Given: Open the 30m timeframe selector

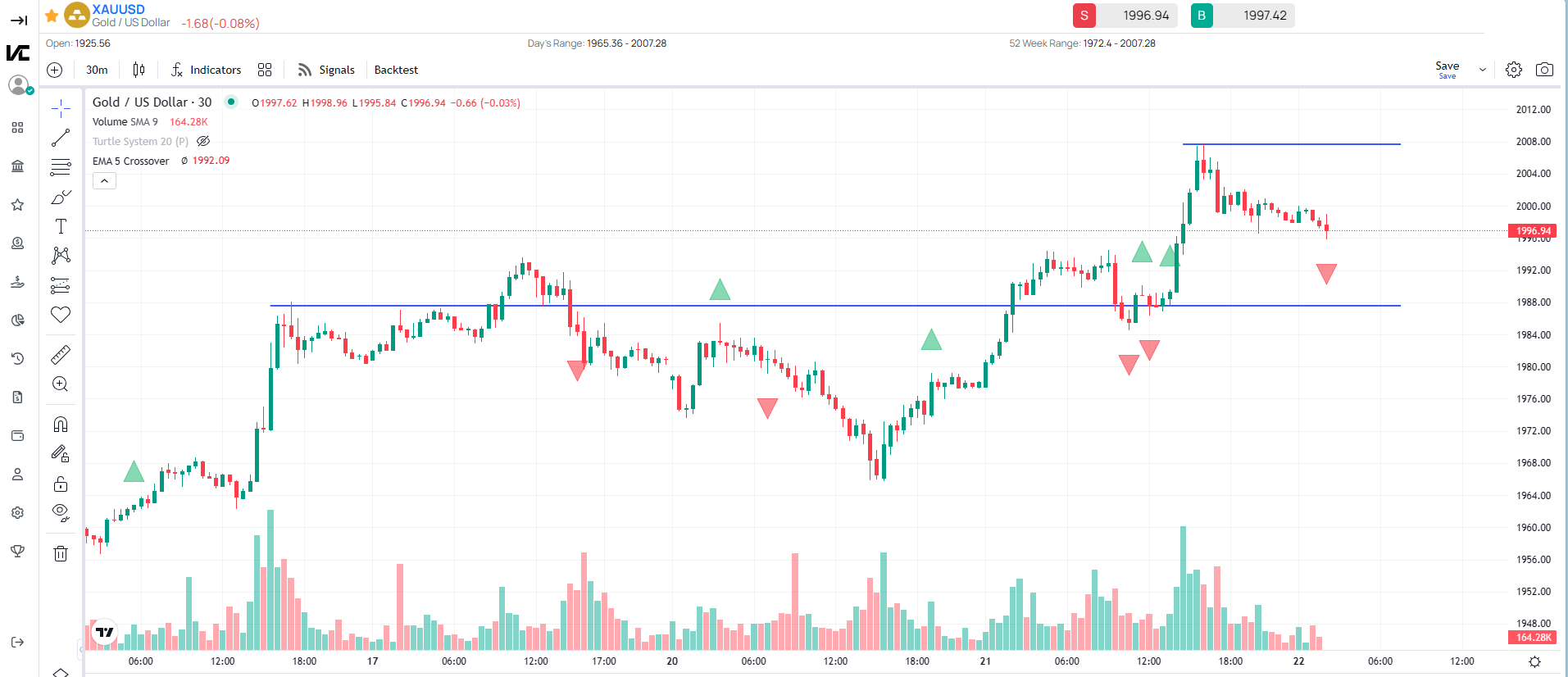Looking at the screenshot, I should (x=97, y=70).
